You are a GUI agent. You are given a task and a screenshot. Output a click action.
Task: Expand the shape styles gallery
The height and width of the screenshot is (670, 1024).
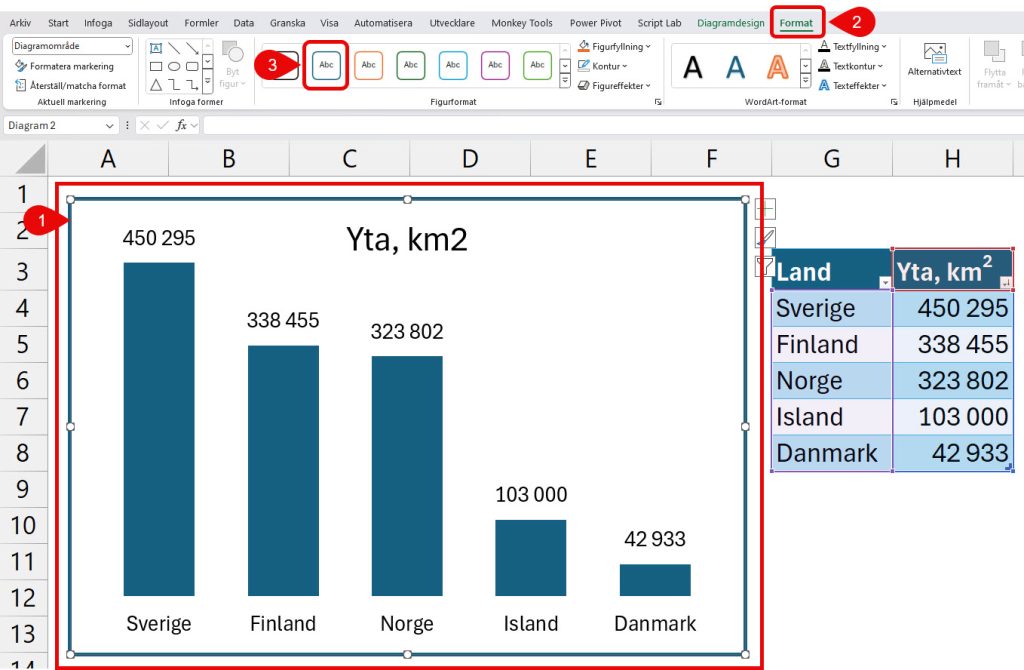565,82
